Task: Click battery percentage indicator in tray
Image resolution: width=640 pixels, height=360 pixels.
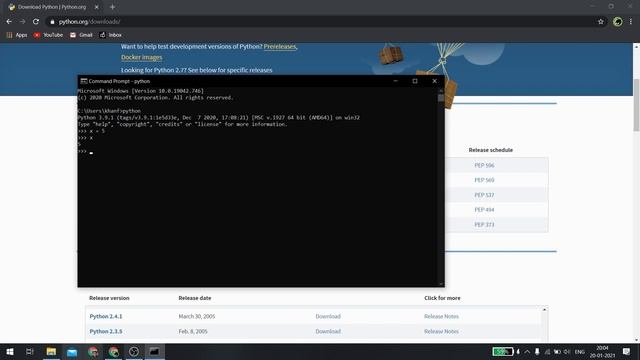Action: pos(502,351)
